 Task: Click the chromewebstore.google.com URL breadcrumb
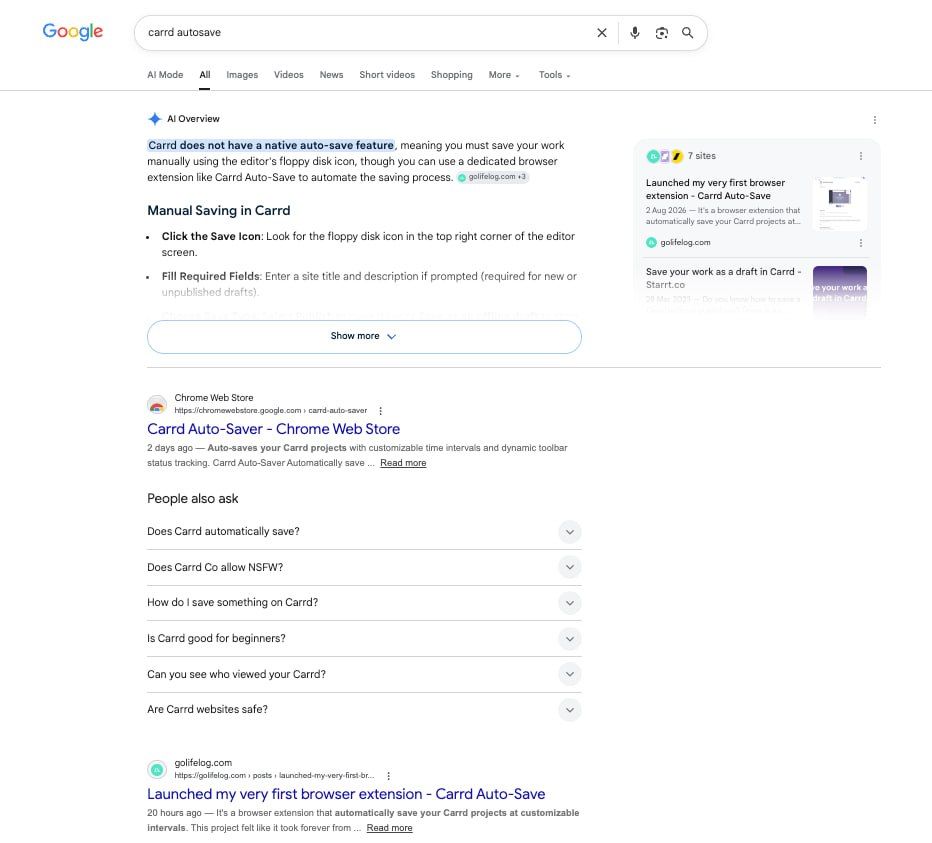pos(270,411)
